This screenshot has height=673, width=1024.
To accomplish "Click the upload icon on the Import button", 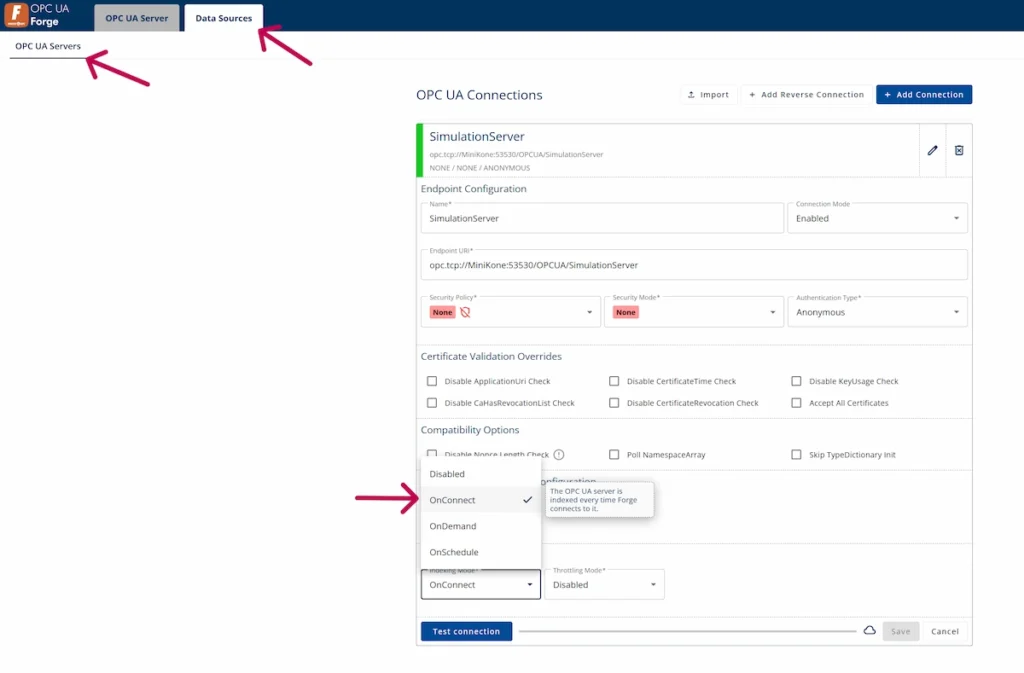I will [x=691, y=95].
